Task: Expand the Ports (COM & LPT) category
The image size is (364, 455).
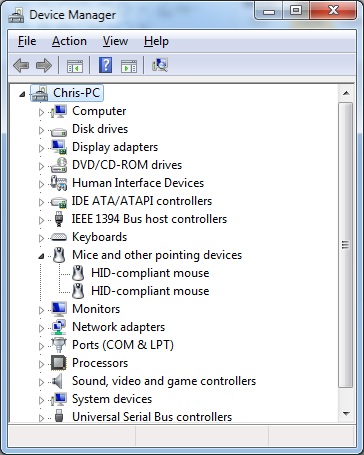Action: [41, 346]
